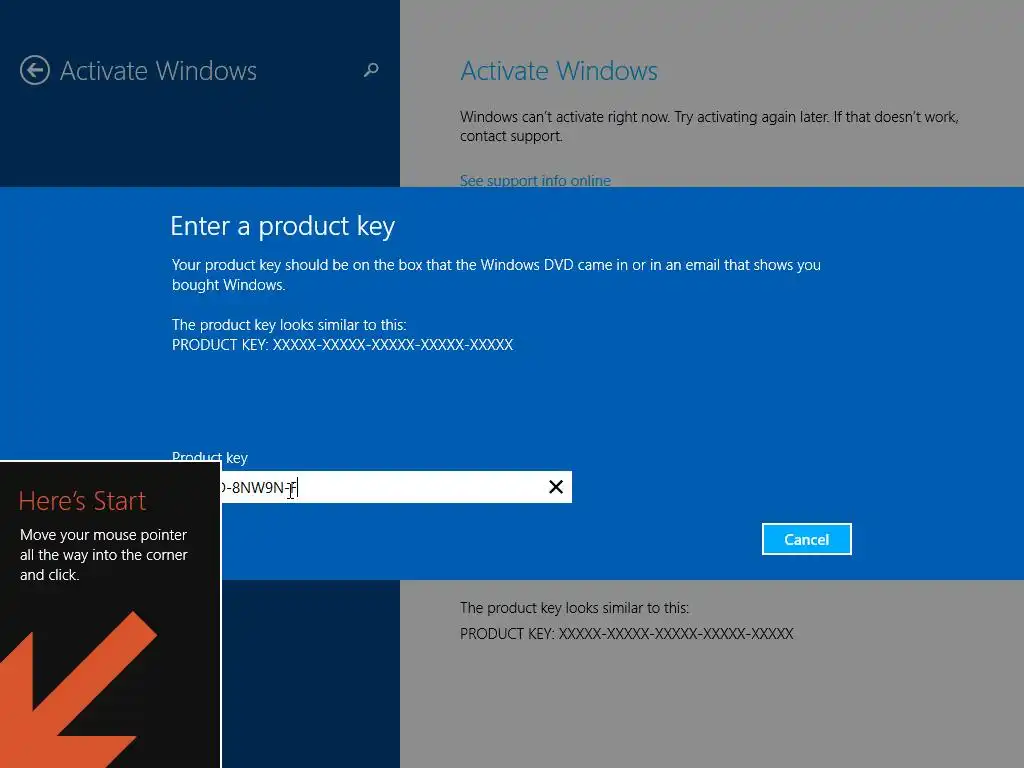The width and height of the screenshot is (1024, 768).
Task: Clear the product key field with the X
Action: tap(556, 487)
